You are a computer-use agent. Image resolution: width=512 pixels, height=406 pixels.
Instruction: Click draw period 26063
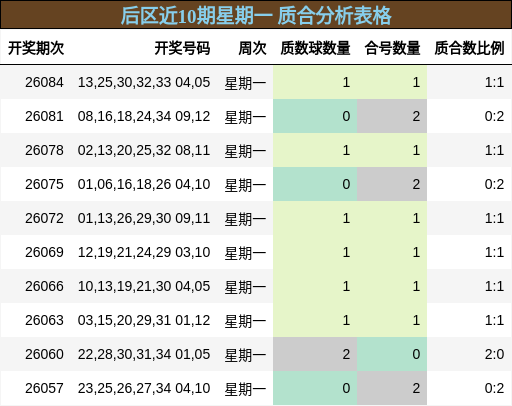(x=44, y=320)
